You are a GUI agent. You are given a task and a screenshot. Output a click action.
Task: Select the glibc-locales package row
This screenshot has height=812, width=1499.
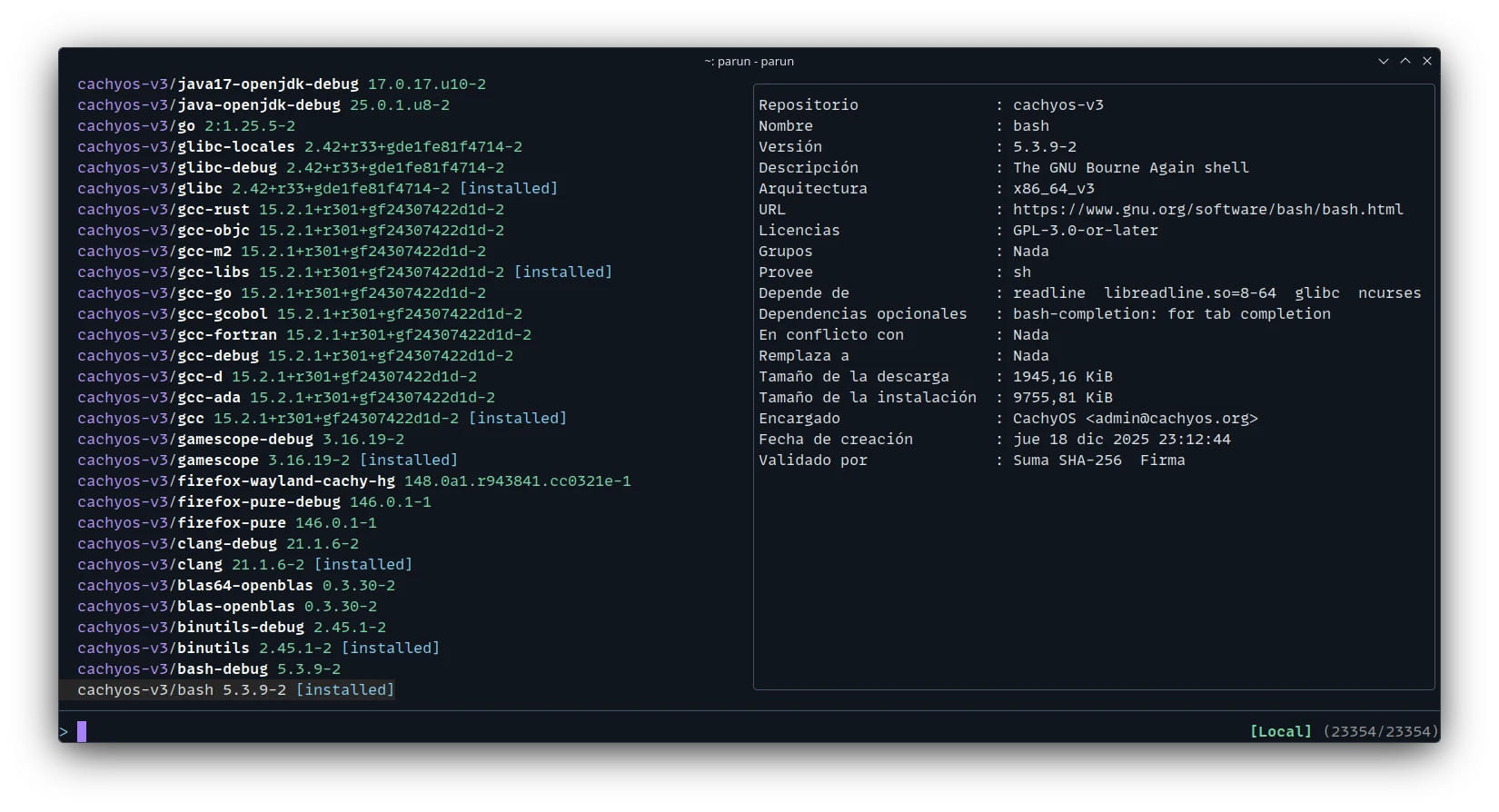click(x=300, y=147)
